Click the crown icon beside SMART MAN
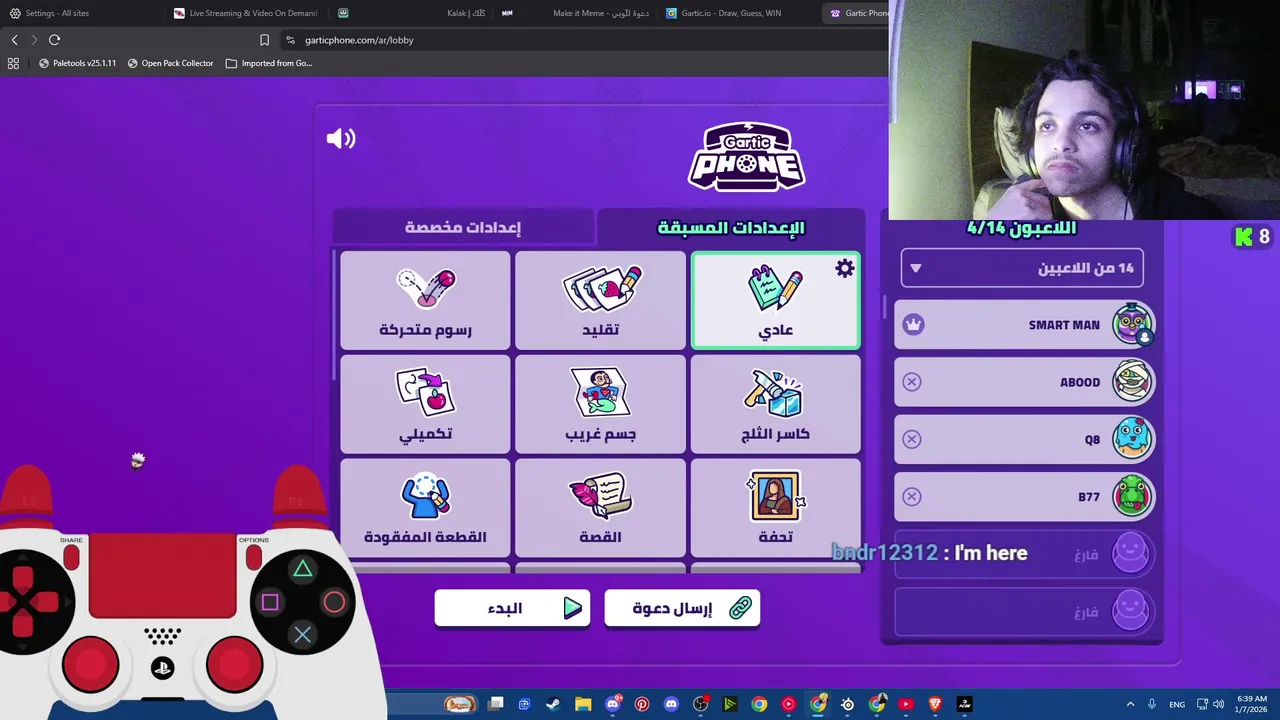This screenshot has height=720, width=1280. click(912, 324)
